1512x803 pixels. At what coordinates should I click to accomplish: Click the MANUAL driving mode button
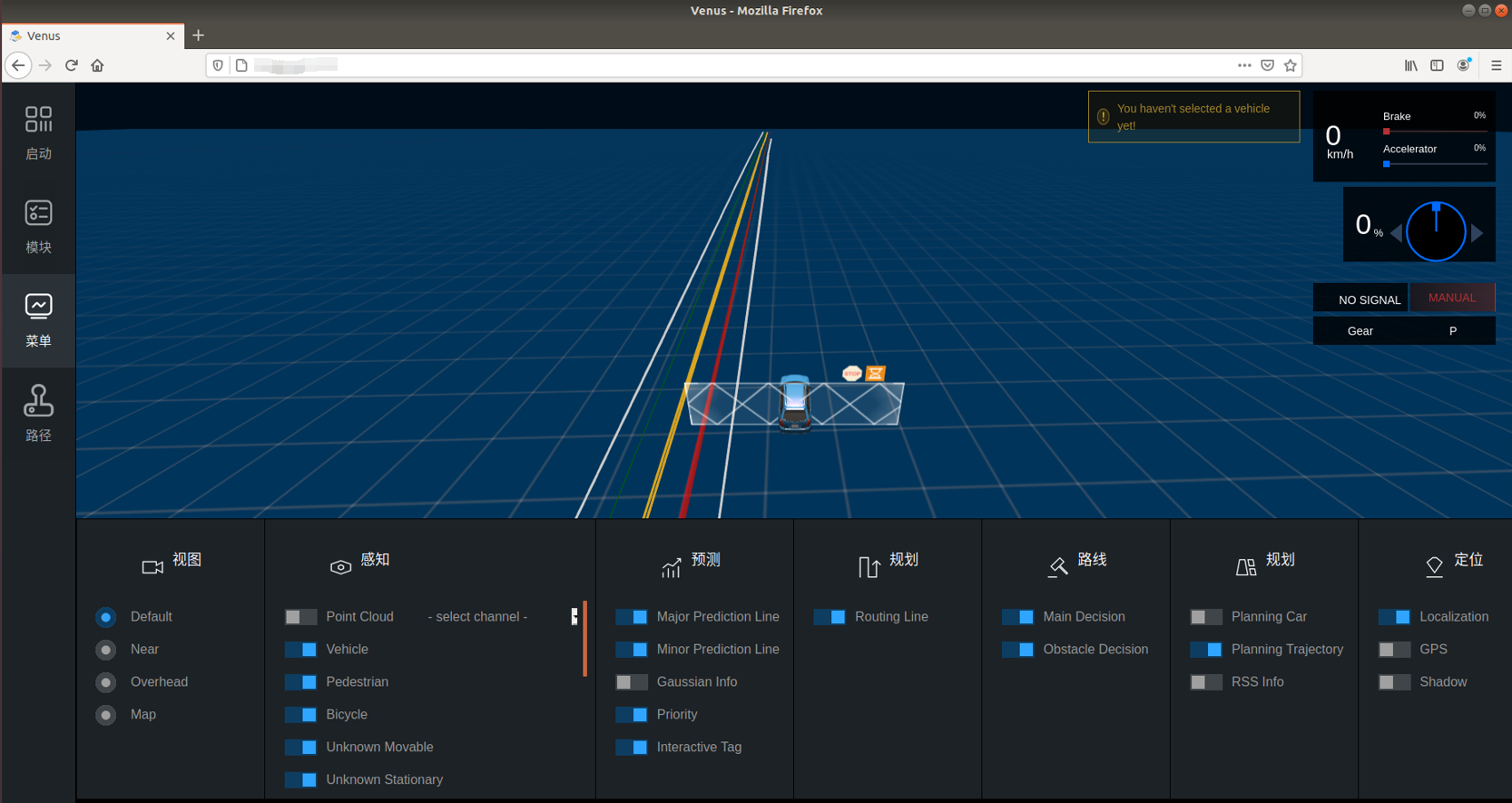[1451, 298]
